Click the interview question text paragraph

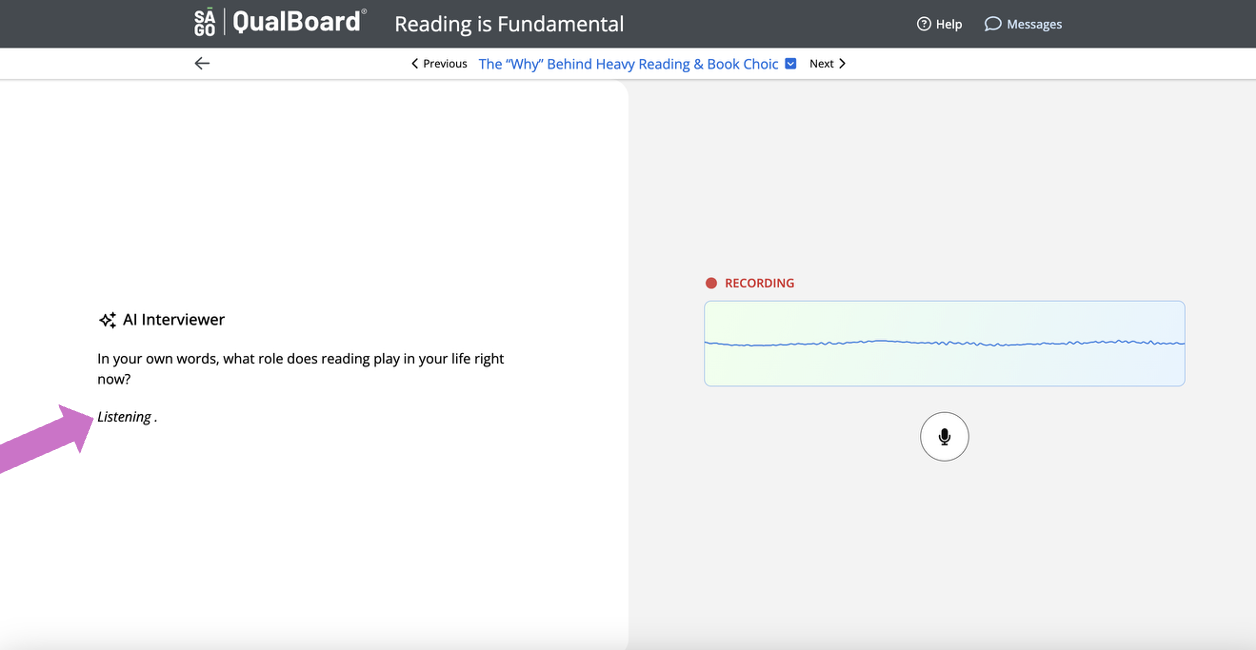pyautogui.click(x=300, y=368)
